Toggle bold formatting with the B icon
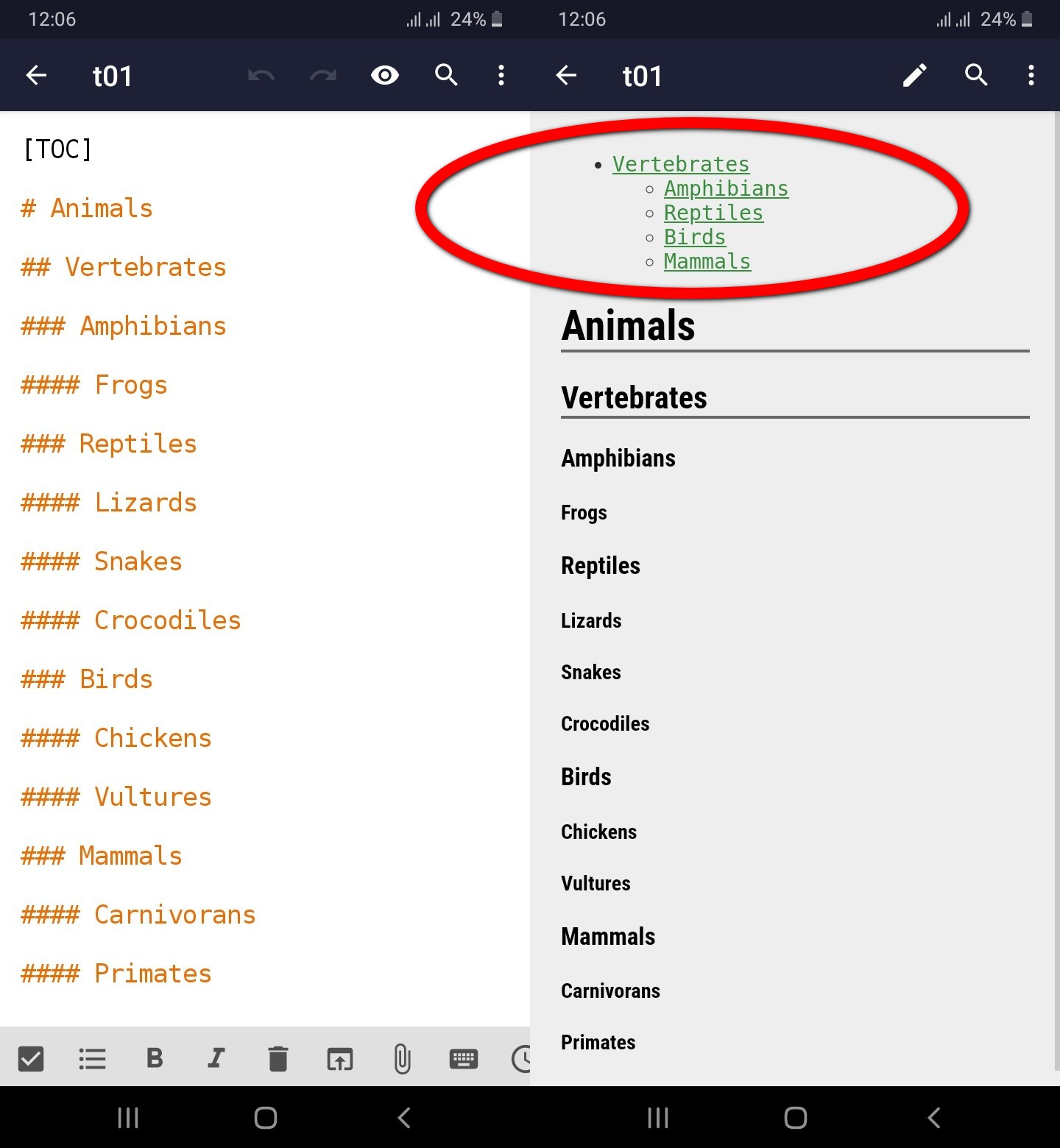 (x=154, y=1059)
